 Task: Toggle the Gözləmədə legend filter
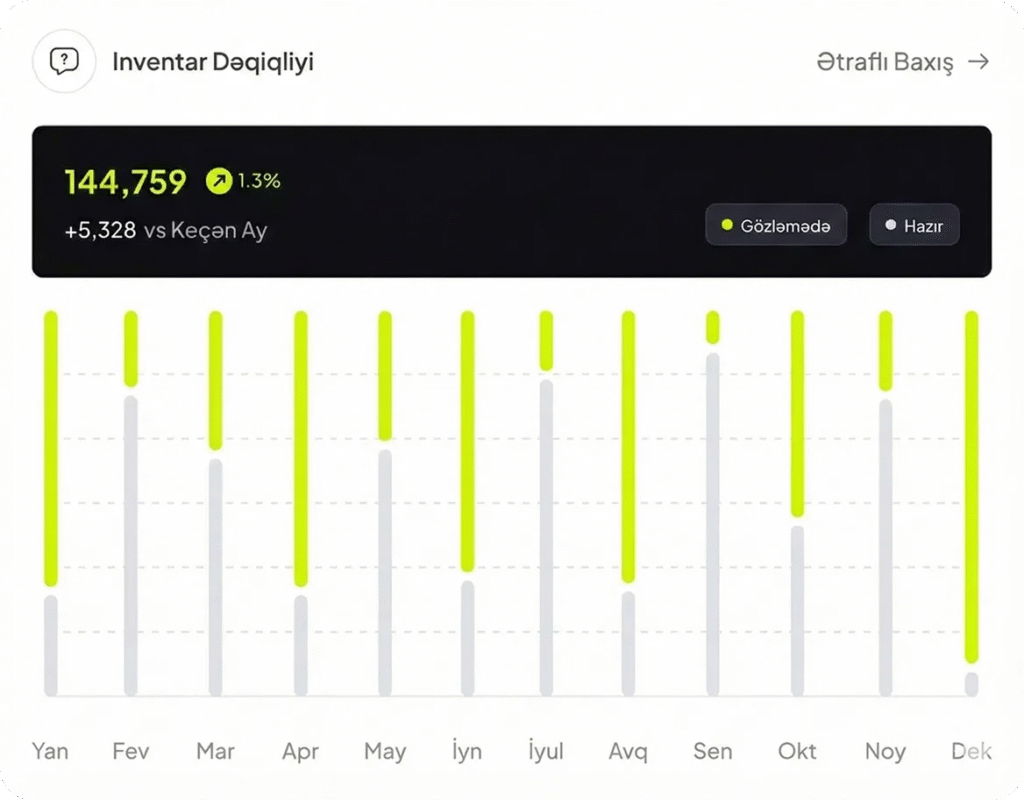tap(776, 225)
